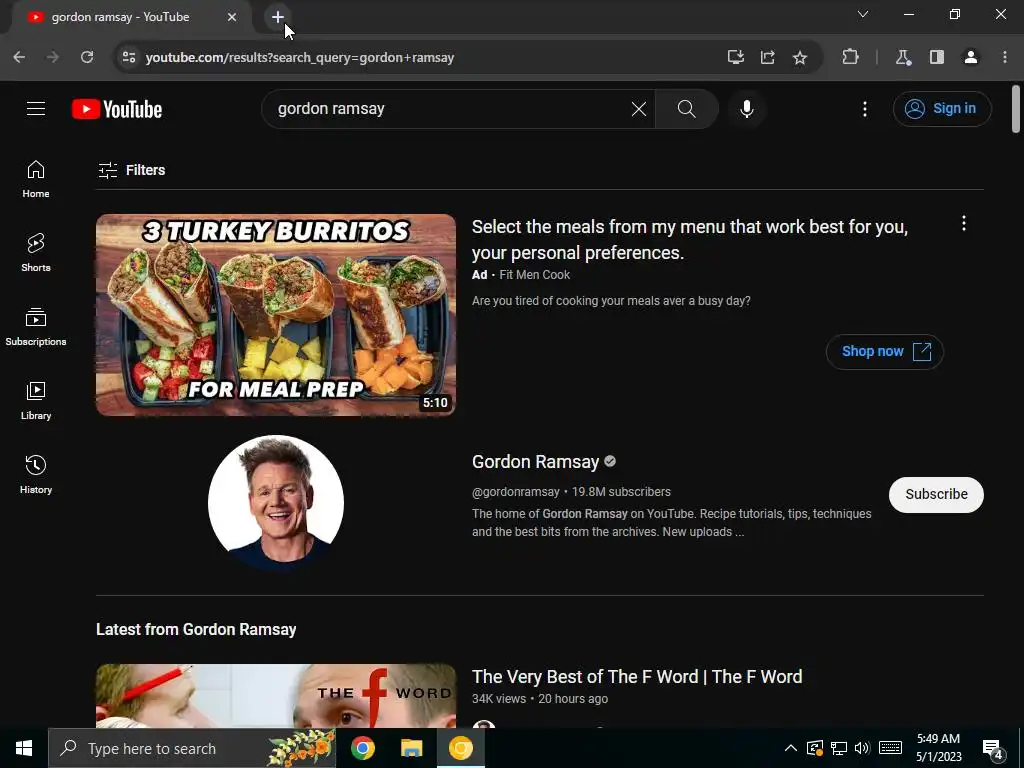This screenshot has height=768, width=1024.
Task: Open the Home sidebar item
Action: tap(36, 179)
